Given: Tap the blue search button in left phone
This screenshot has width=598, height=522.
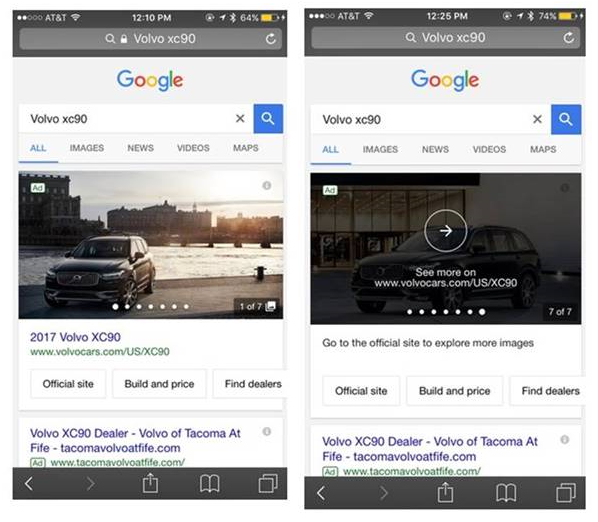Looking at the screenshot, I should pos(268,119).
